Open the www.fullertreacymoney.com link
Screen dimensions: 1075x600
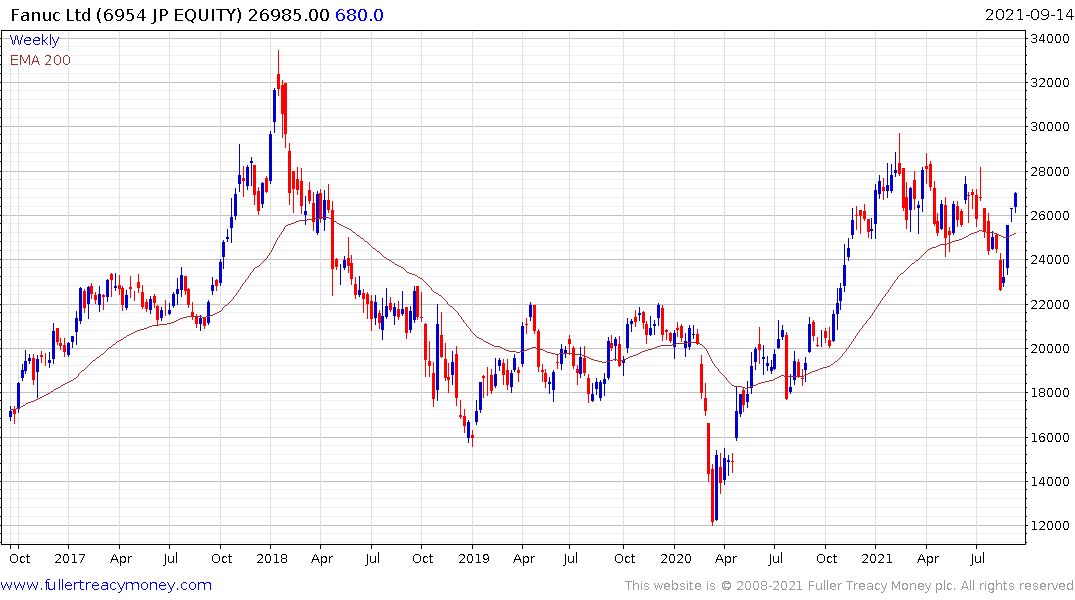(x=106, y=585)
